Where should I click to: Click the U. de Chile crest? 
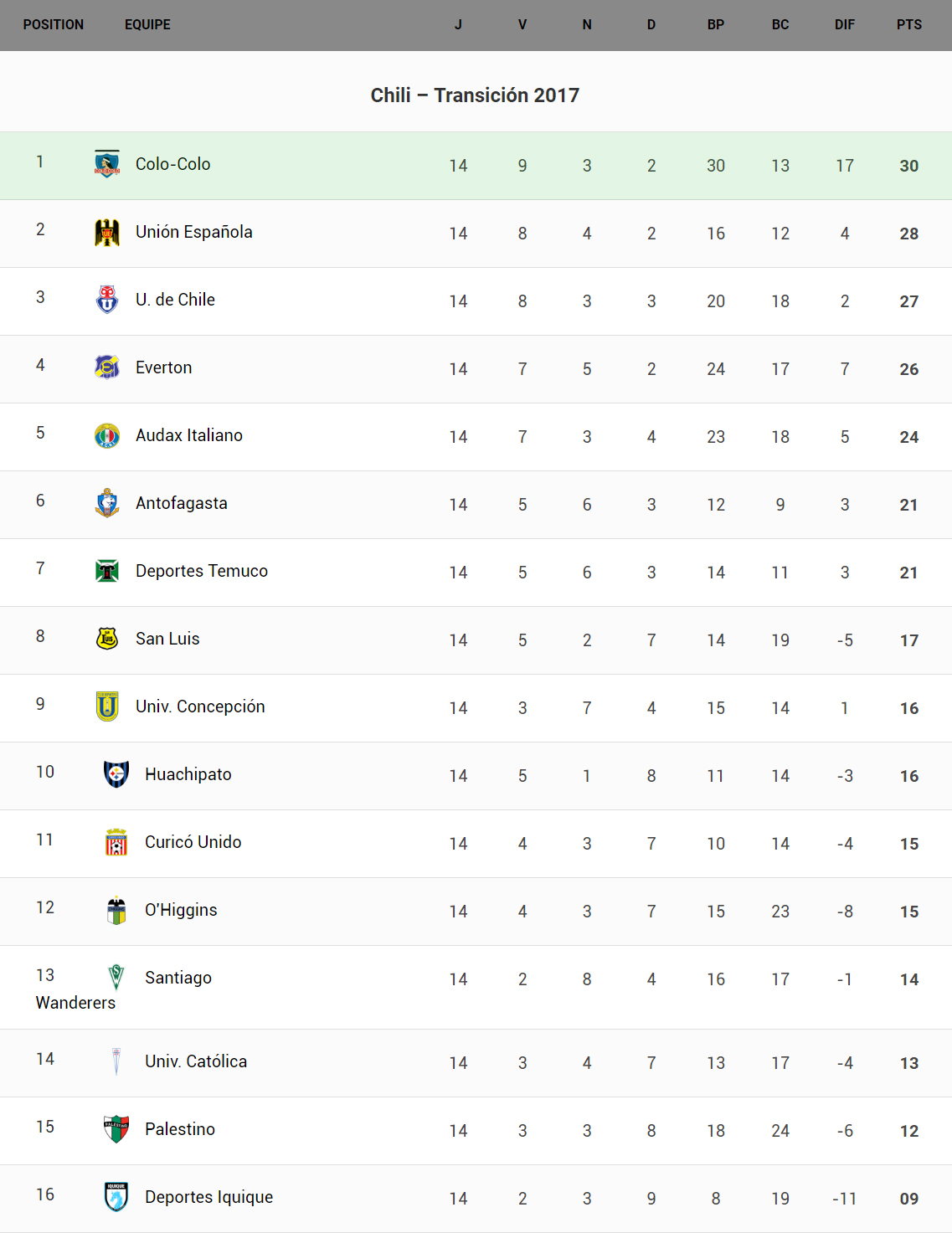pyautogui.click(x=107, y=300)
